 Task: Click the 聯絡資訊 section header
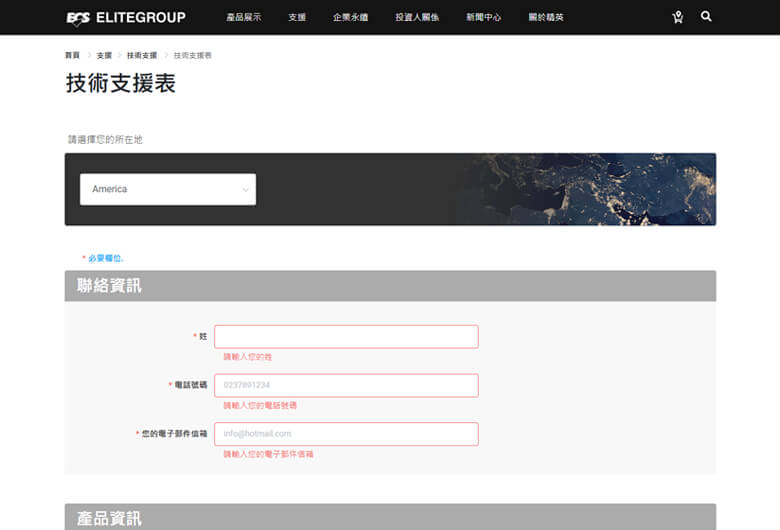coord(390,286)
